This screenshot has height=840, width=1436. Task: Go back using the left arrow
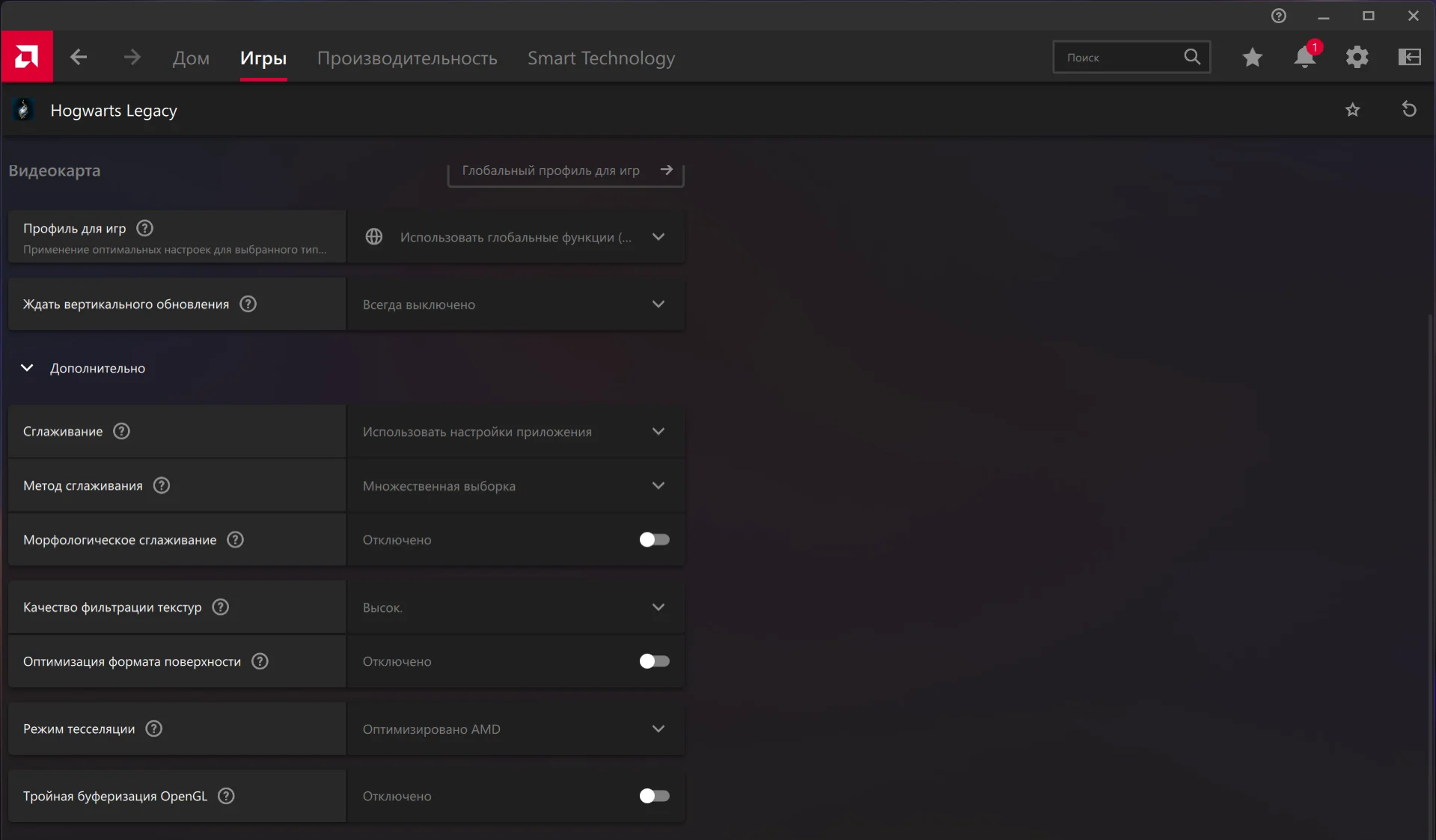[79, 58]
